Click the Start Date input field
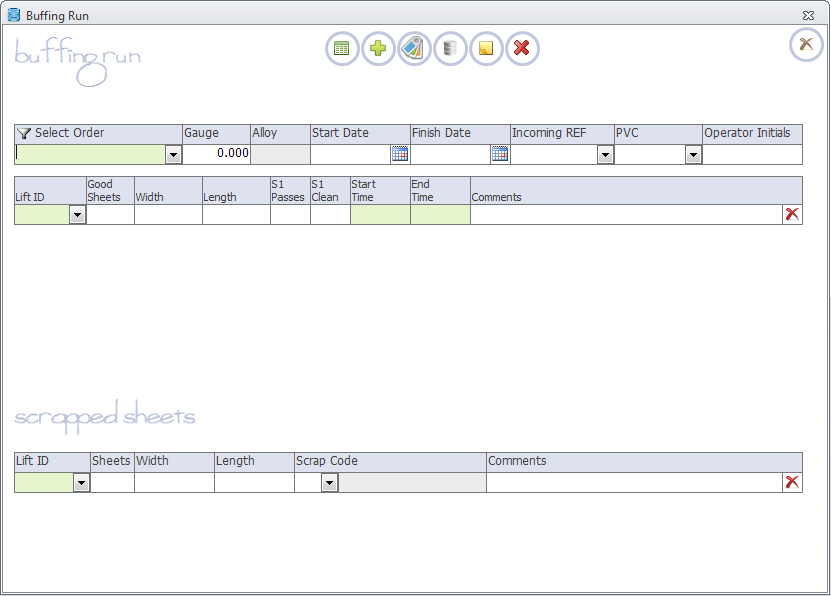The width and height of the screenshot is (831, 596). point(351,155)
